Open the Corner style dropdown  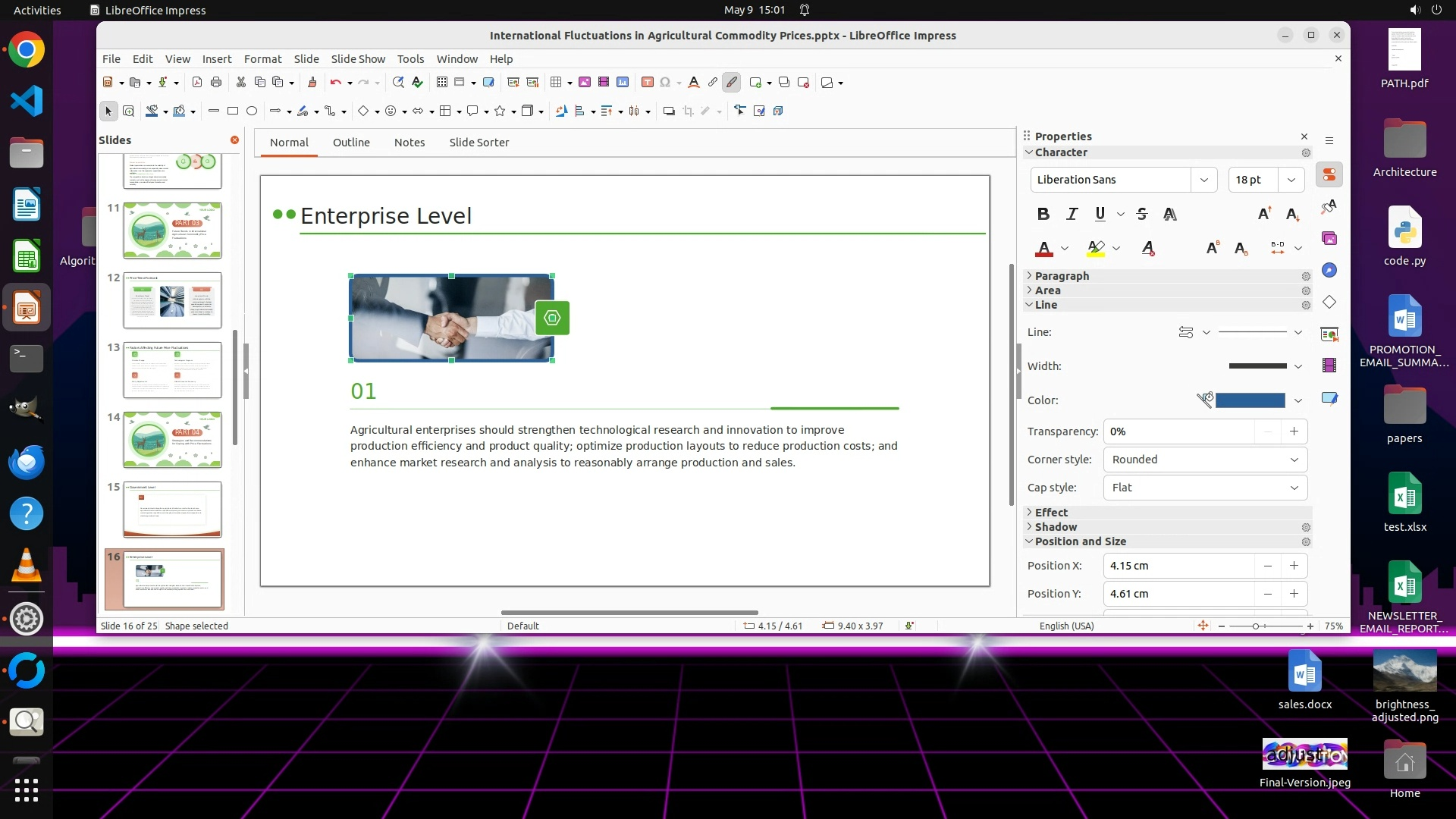pos(1204,460)
